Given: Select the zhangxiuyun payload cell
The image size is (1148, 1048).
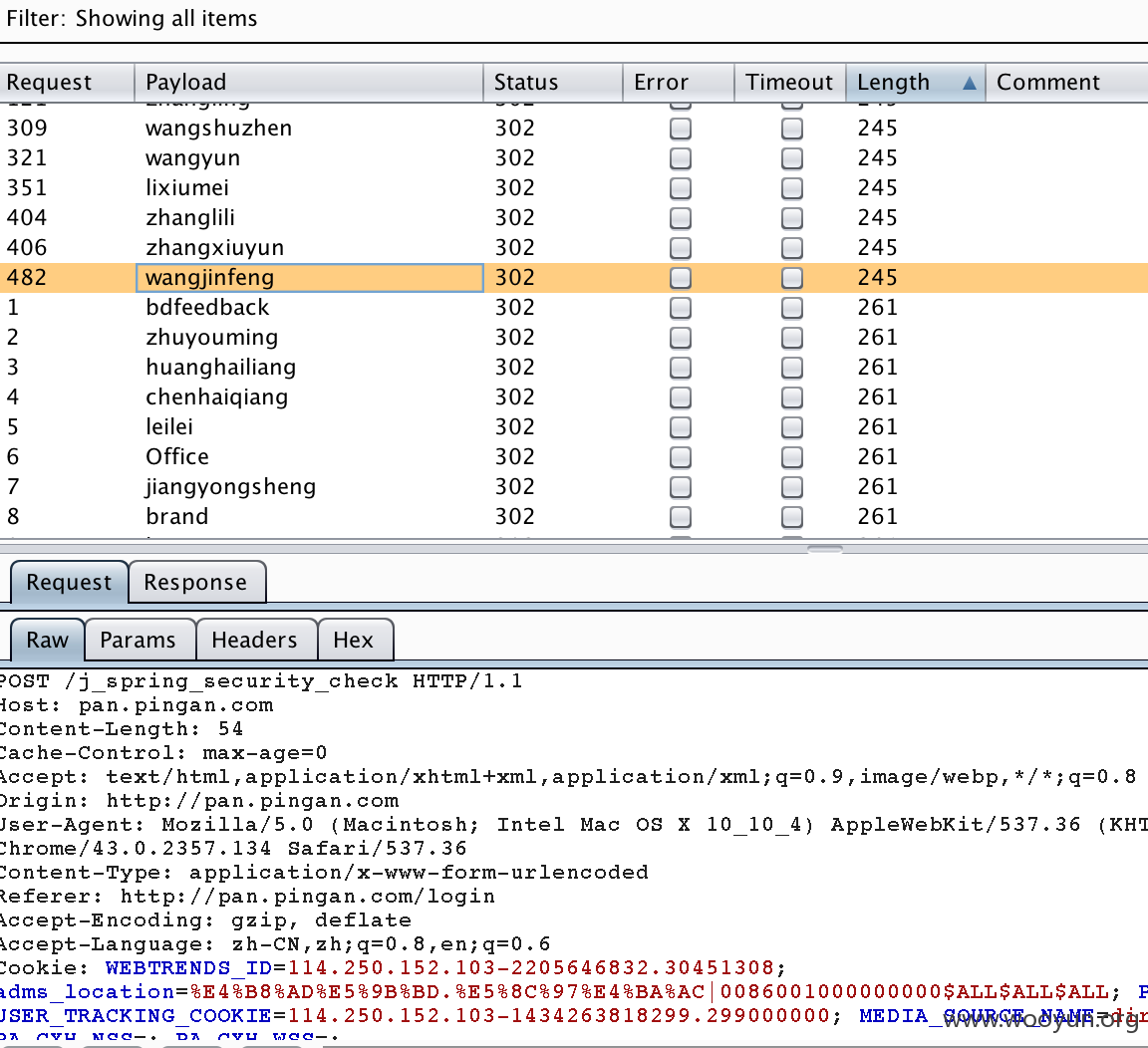Looking at the screenshot, I should tap(309, 248).
